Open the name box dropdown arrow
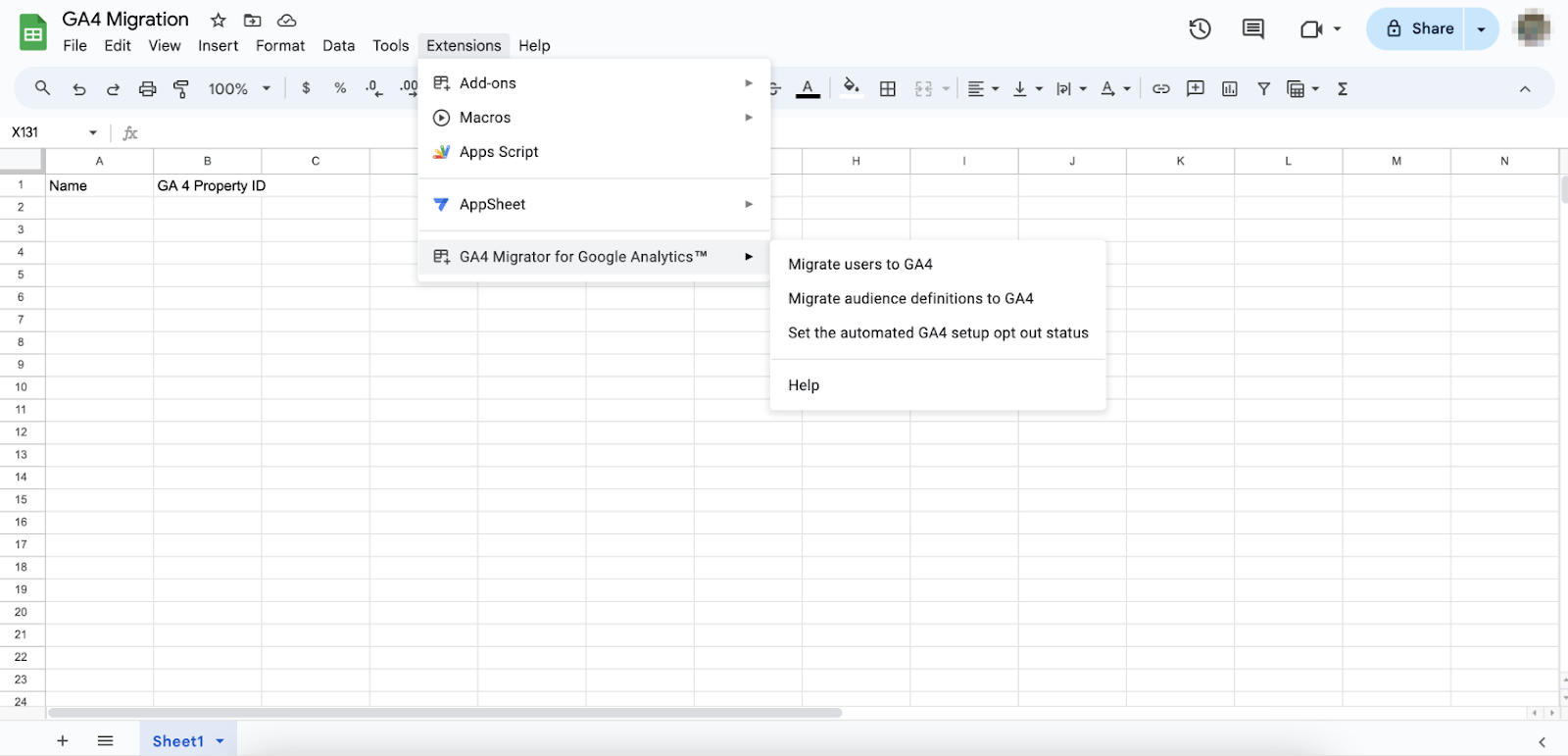 (93, 132)
